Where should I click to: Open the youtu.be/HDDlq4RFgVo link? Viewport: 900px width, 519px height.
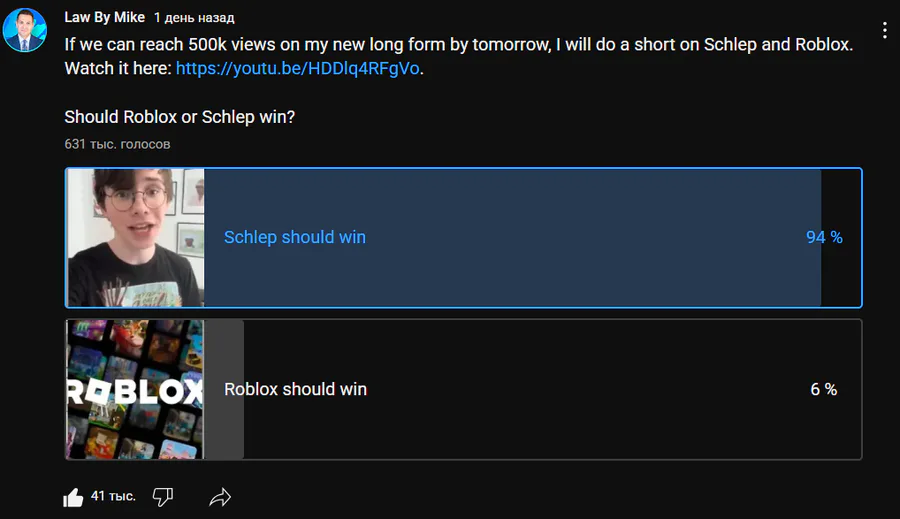coord(297,68)
